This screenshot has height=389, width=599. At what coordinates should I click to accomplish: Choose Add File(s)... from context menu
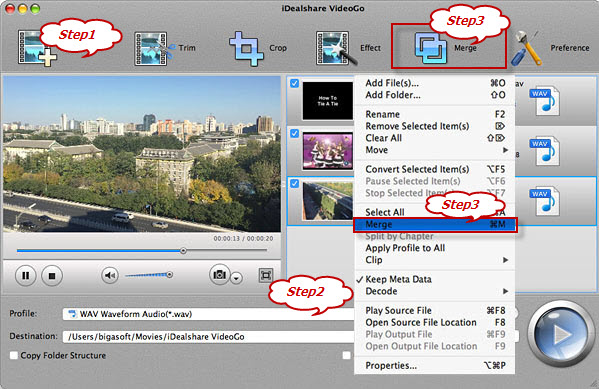434,83
